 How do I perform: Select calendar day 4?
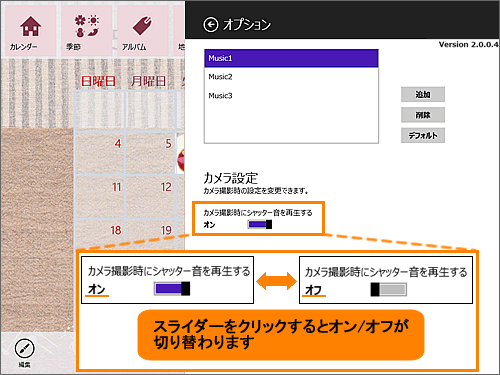(100, 153)
